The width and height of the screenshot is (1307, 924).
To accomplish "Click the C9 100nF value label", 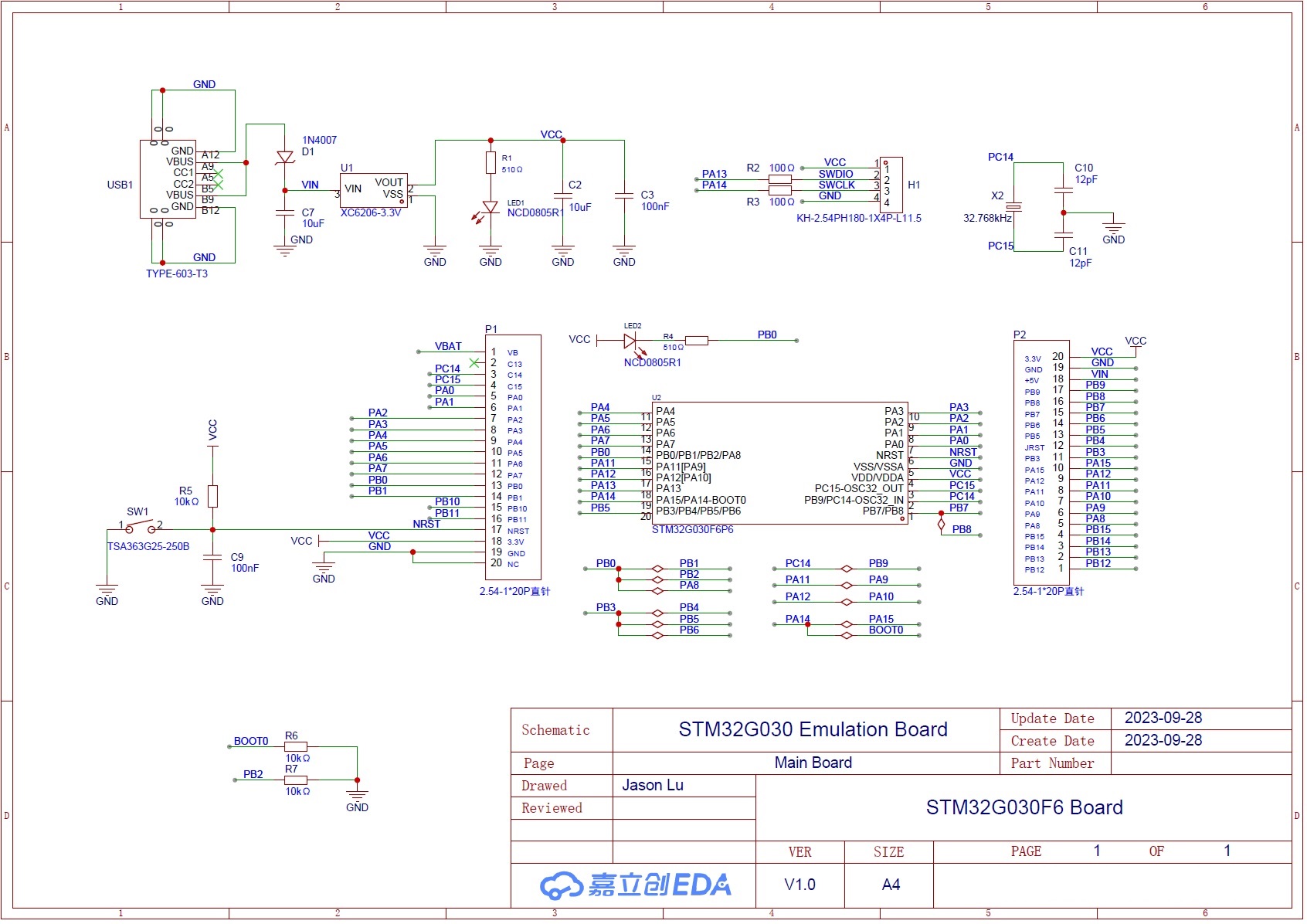I will tap(245, 569).
